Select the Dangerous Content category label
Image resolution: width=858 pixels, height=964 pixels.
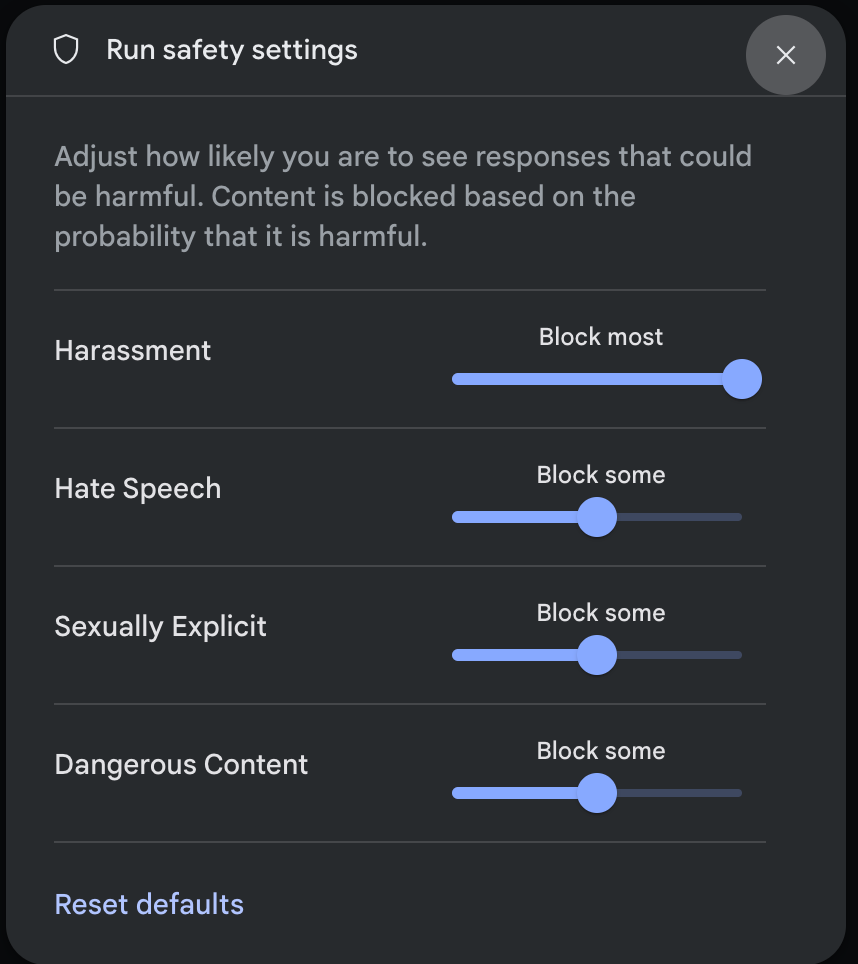click(x=181, y=765)
